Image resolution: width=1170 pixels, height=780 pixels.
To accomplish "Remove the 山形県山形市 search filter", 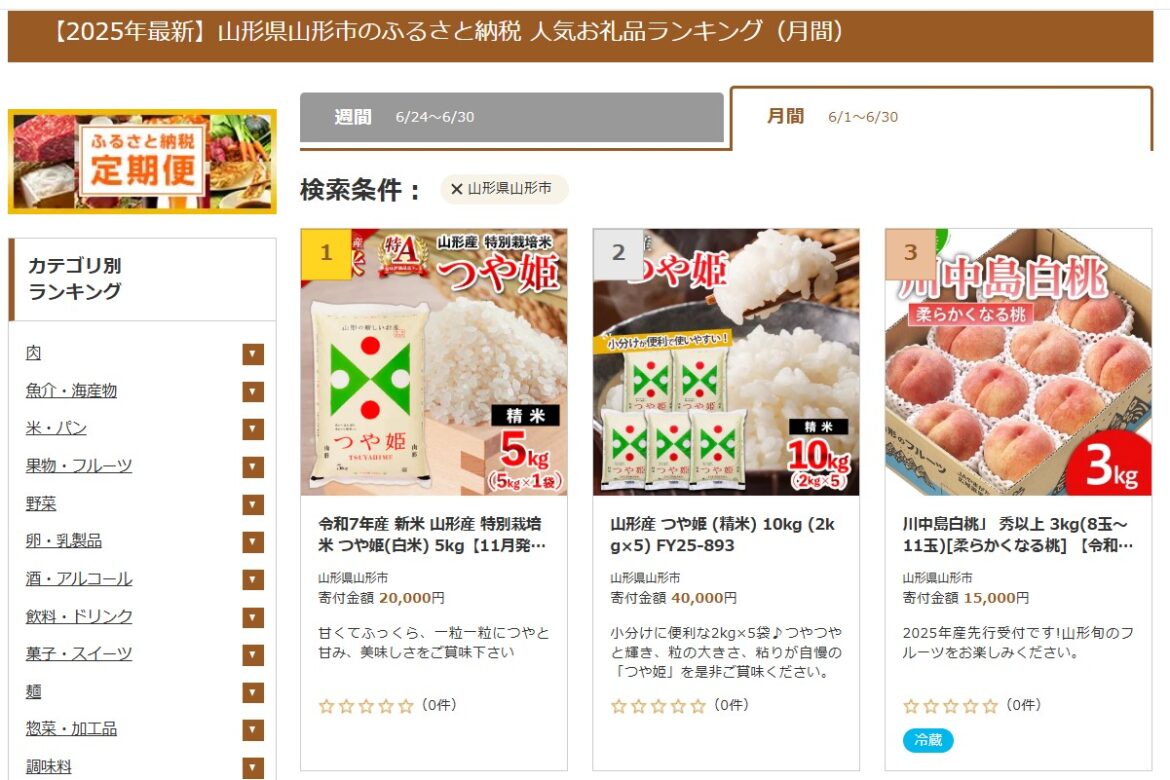I will click(457, 189).
